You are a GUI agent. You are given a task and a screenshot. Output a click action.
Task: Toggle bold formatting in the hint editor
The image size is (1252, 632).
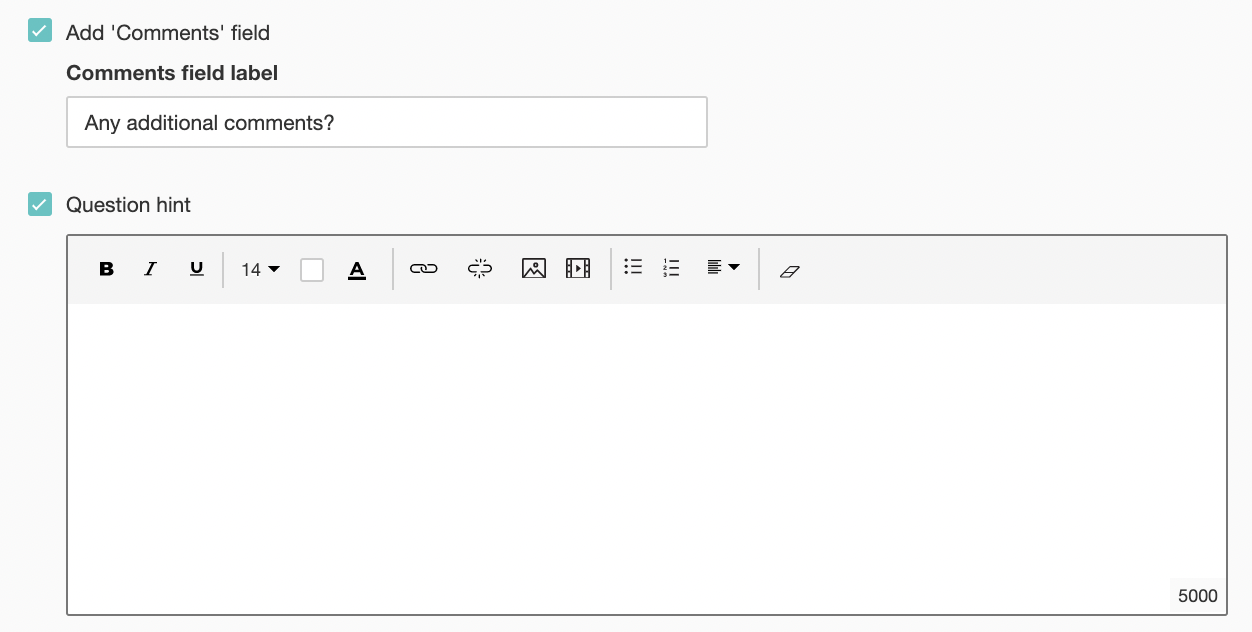point(107,269)
